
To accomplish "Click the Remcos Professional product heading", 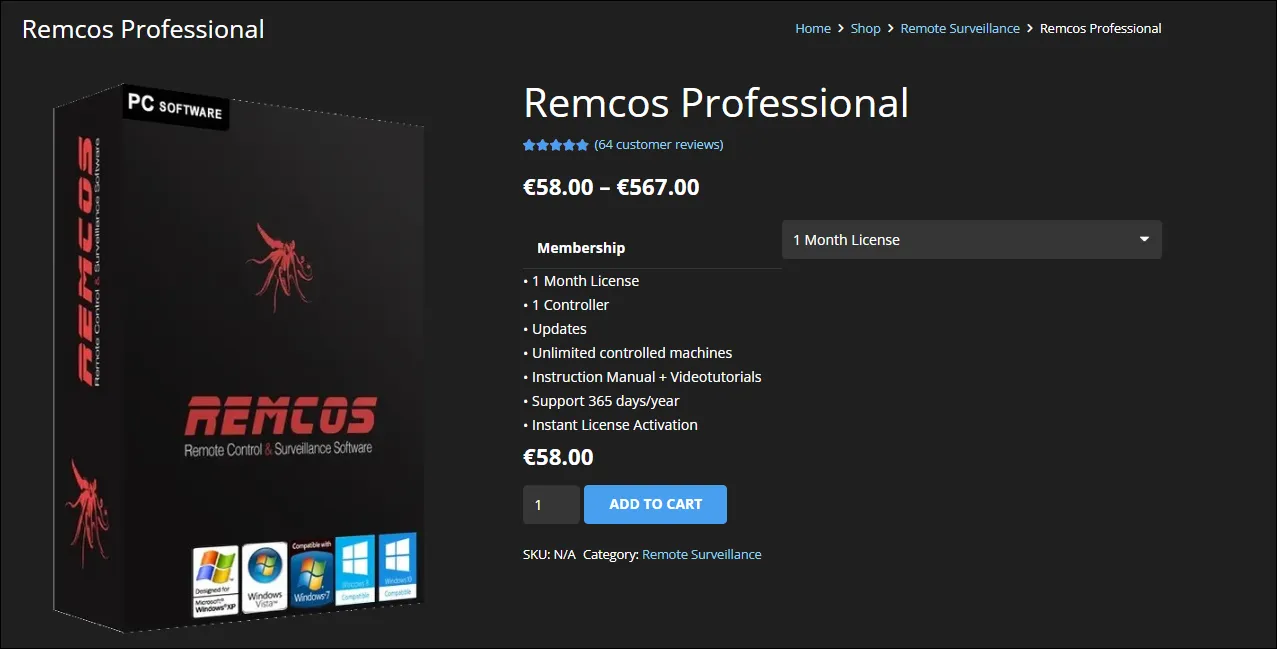I will [x=716, y=103].
